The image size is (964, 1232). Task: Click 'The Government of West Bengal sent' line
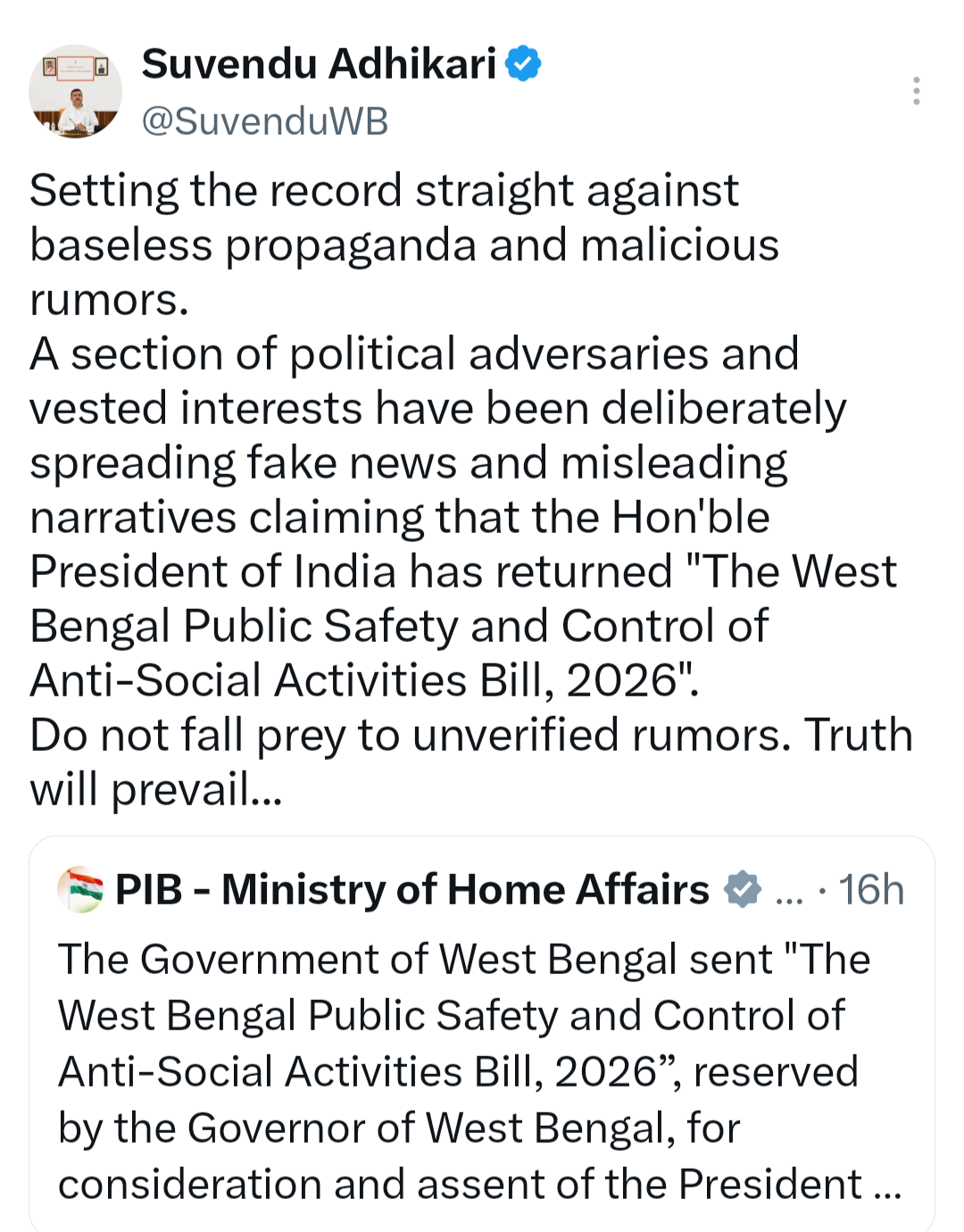point(416,960)
